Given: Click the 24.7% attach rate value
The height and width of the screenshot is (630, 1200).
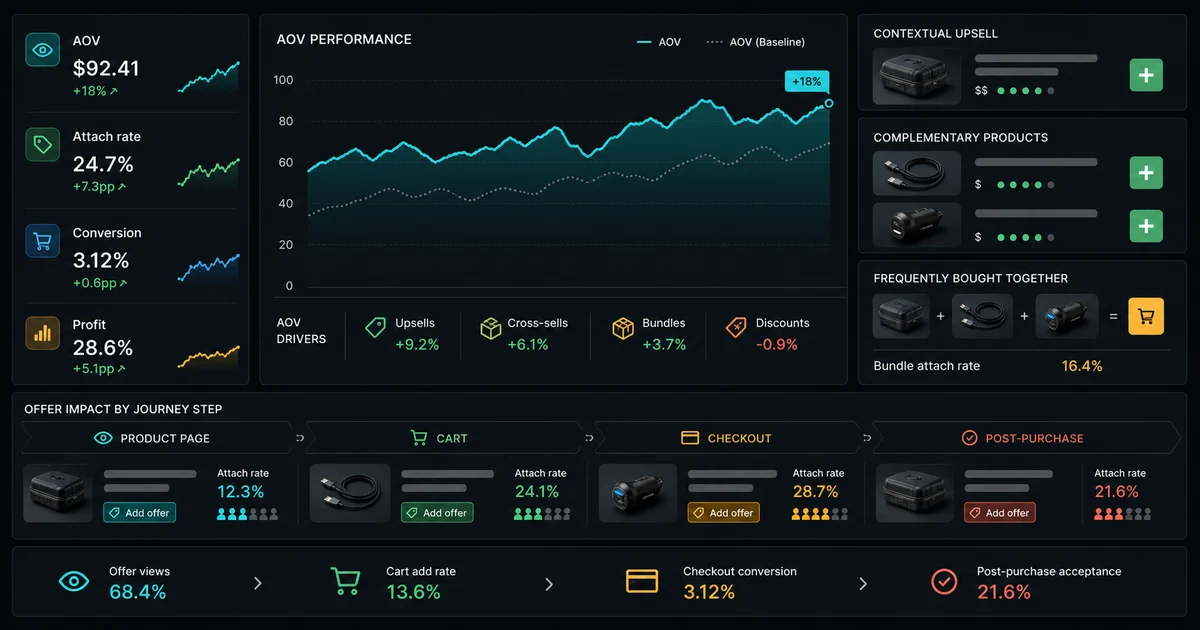Looking at the screenshot, I should click(103, 164).
